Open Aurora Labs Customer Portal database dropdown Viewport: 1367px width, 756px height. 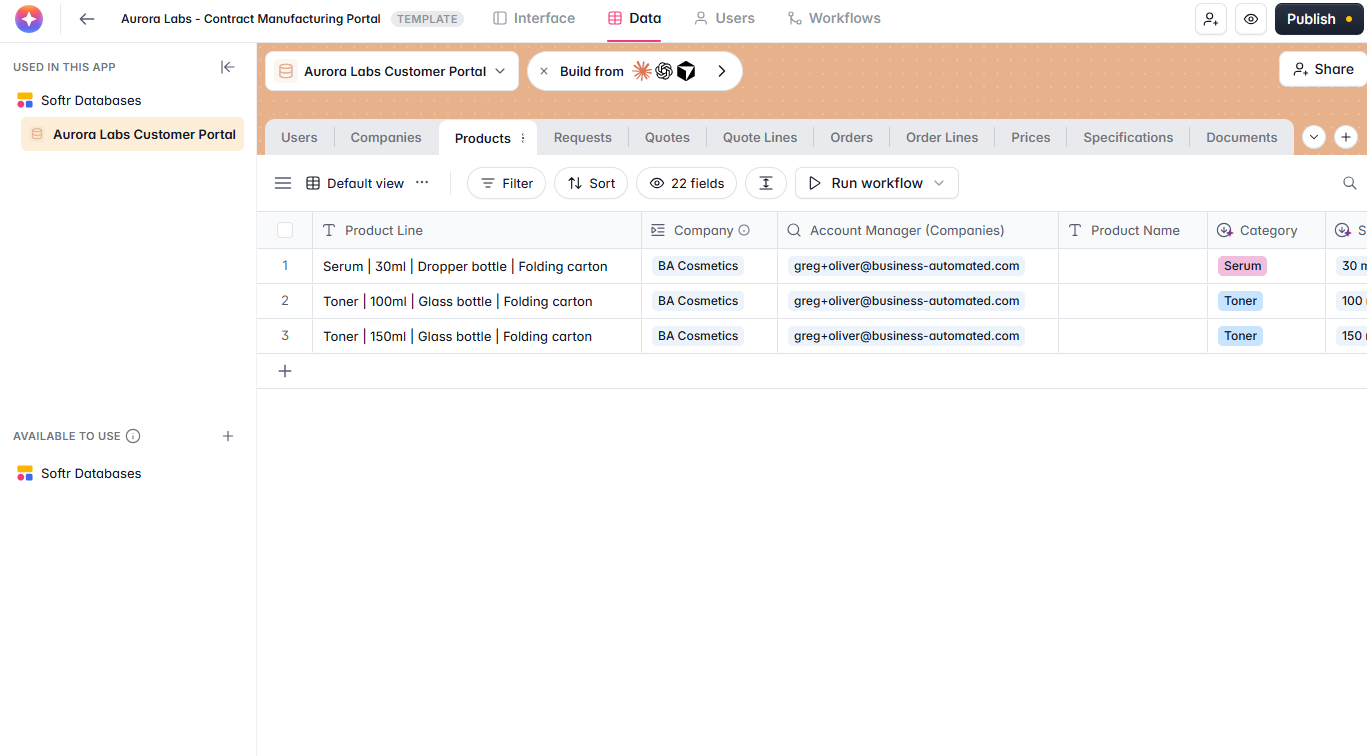tap(392, 71)
